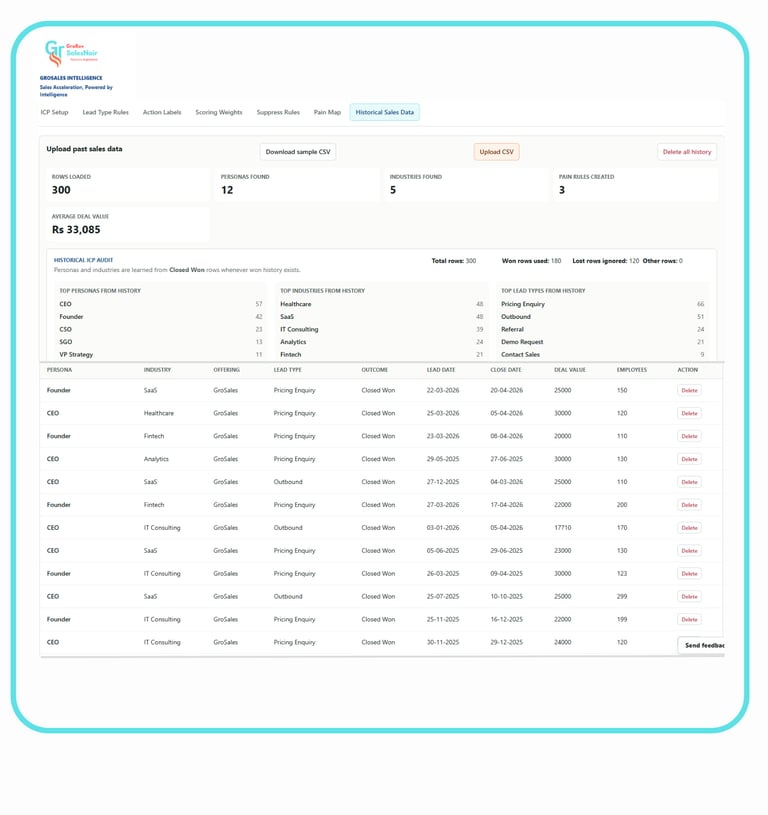Open the ICP Setup tab
This screenshot has height=815, width=768.
tap(55, 112)
